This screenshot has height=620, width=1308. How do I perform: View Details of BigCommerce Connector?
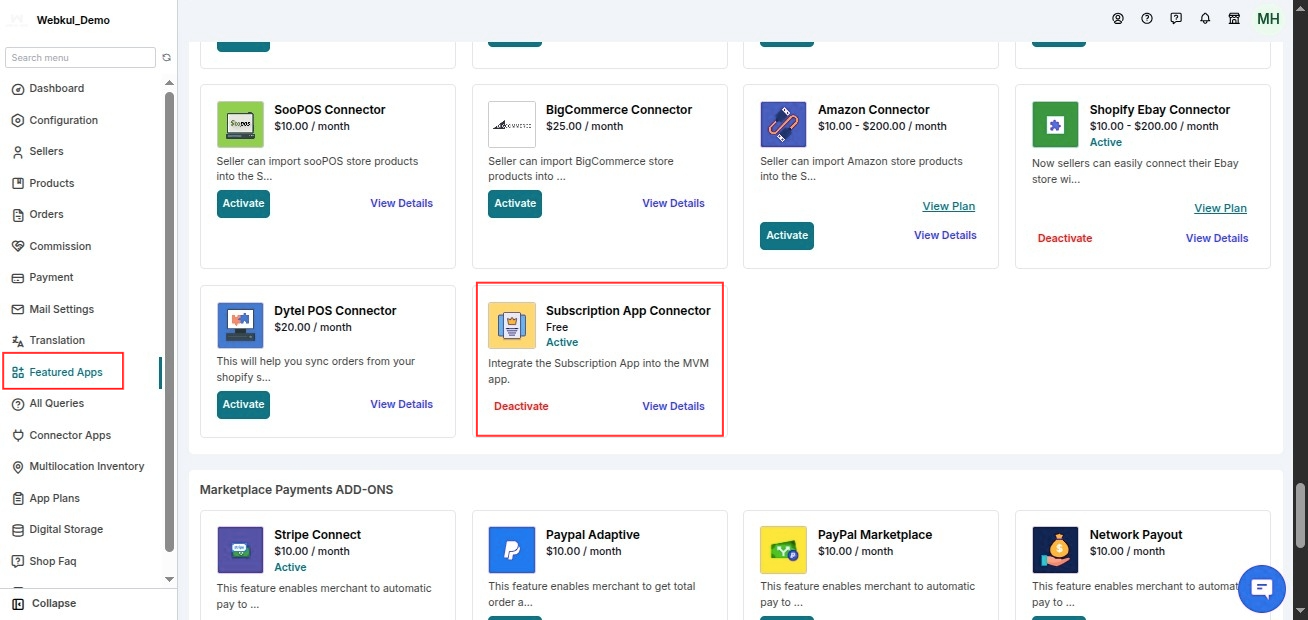(673, 203)
